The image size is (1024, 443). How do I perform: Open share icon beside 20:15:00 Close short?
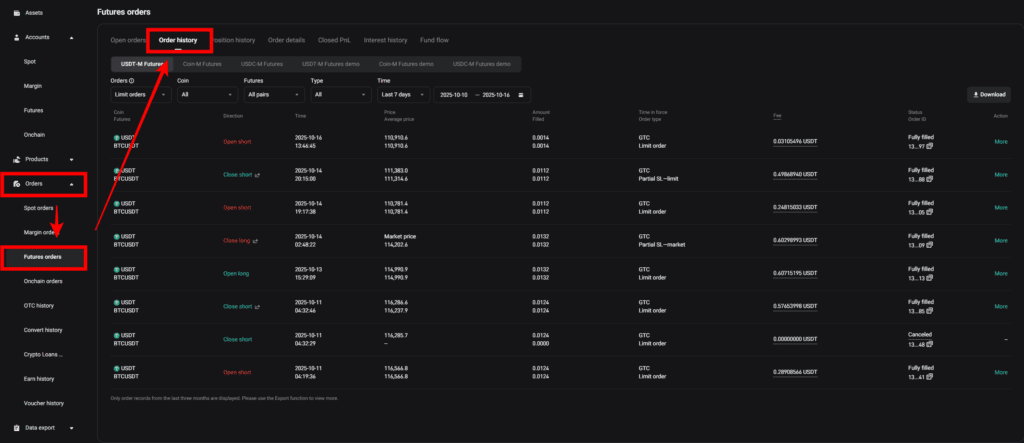[x=257, y=174]
